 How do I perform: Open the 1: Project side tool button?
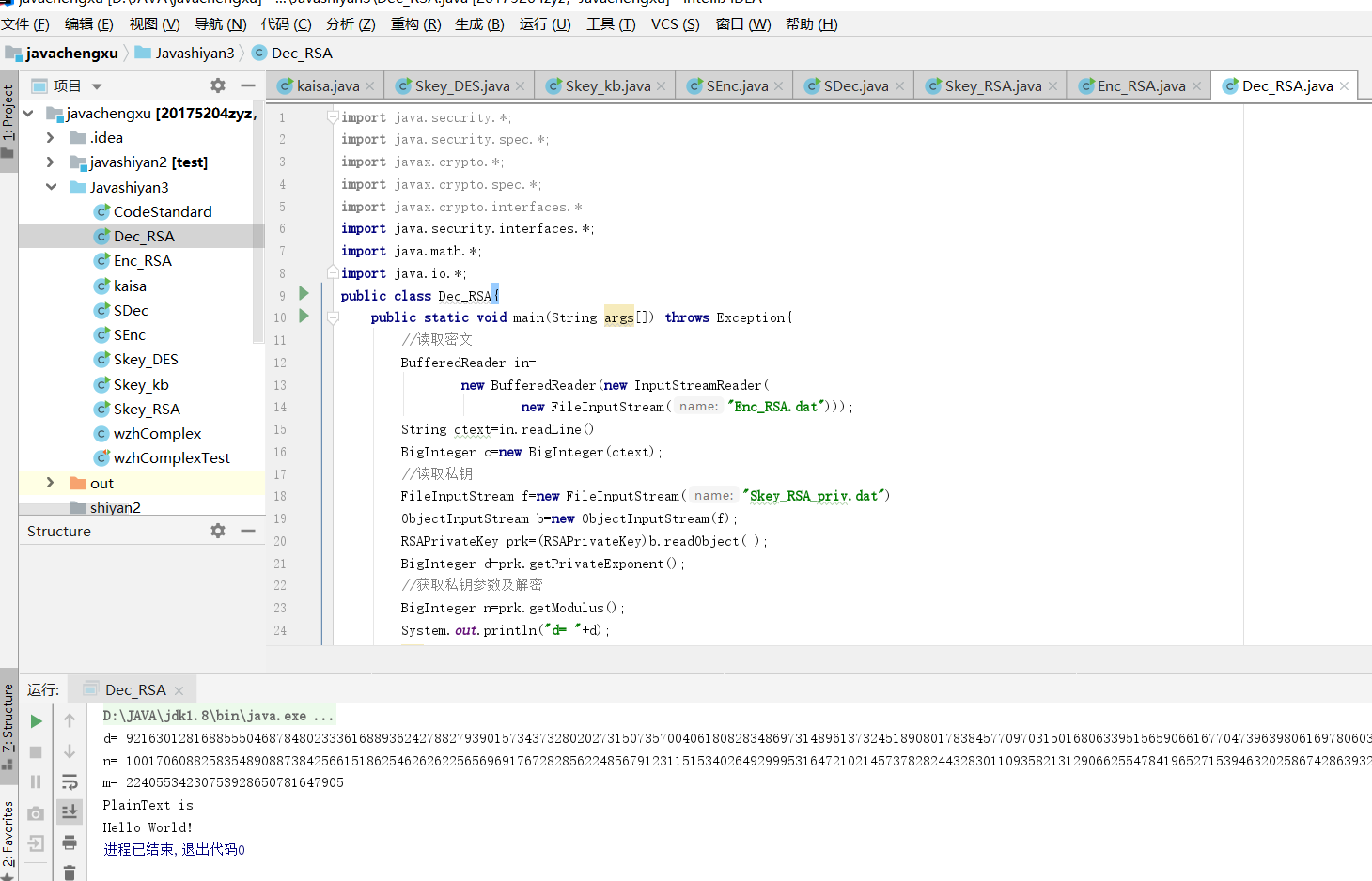click(x=8, y=120)
